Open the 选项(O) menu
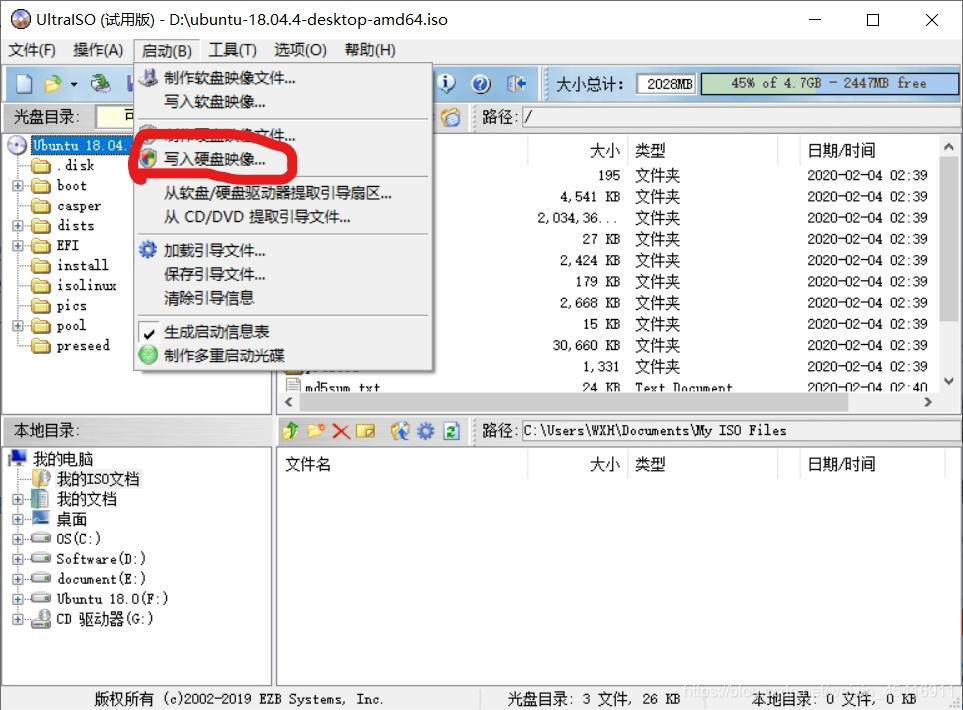 coord(300,50)
